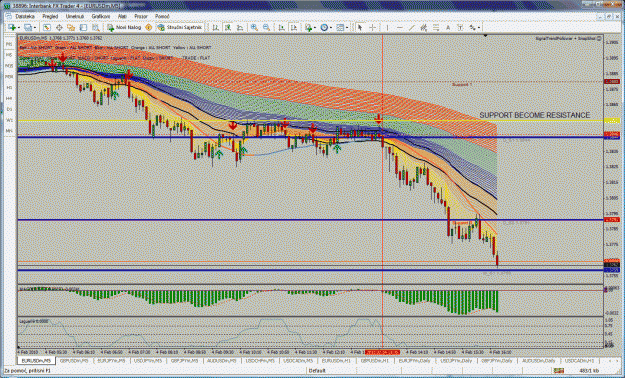
Task: Open the Prozor menu
Action: [141, 17]
